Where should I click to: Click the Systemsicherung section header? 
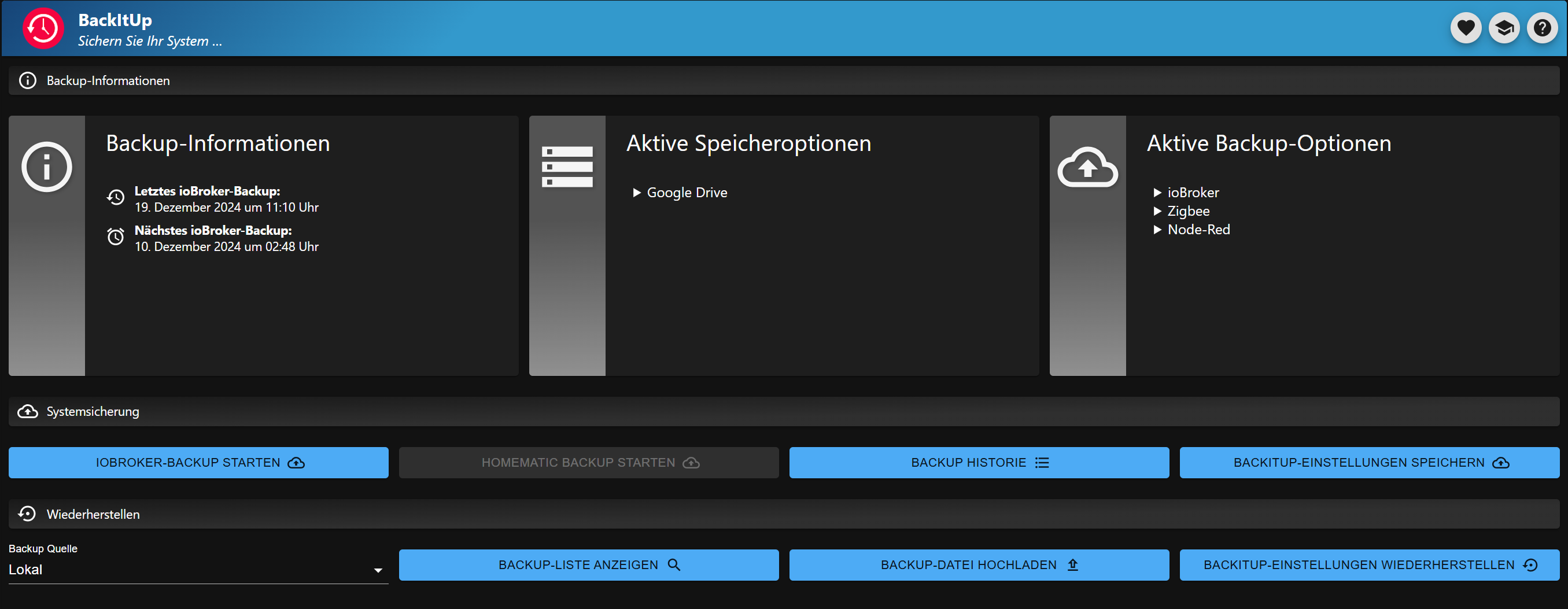(x=784, y=412)
